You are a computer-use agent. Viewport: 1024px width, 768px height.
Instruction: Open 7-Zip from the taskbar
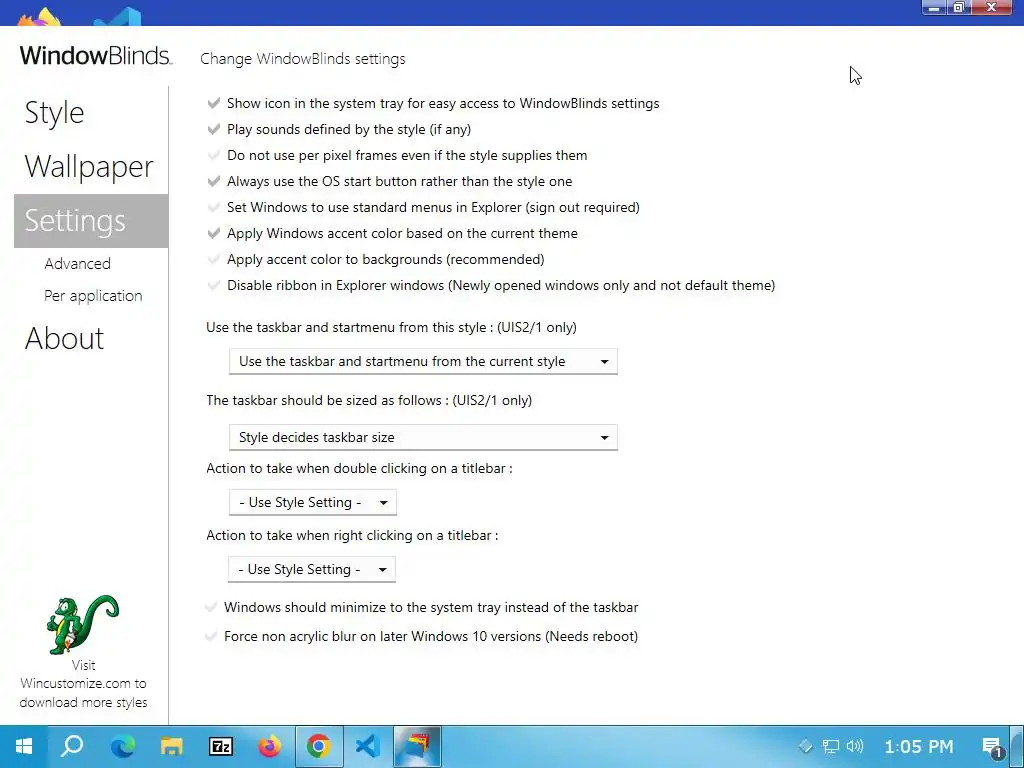[220, 746]
